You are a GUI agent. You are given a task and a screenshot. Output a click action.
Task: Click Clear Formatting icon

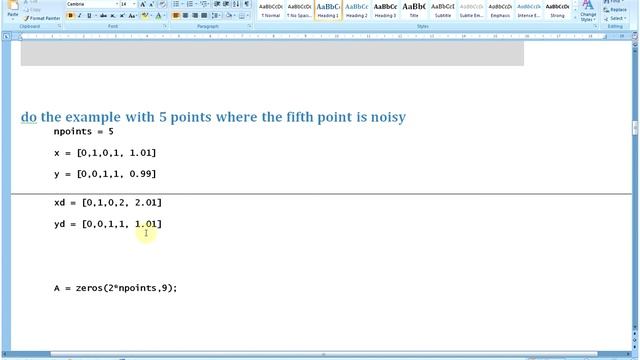pos(162,4)
